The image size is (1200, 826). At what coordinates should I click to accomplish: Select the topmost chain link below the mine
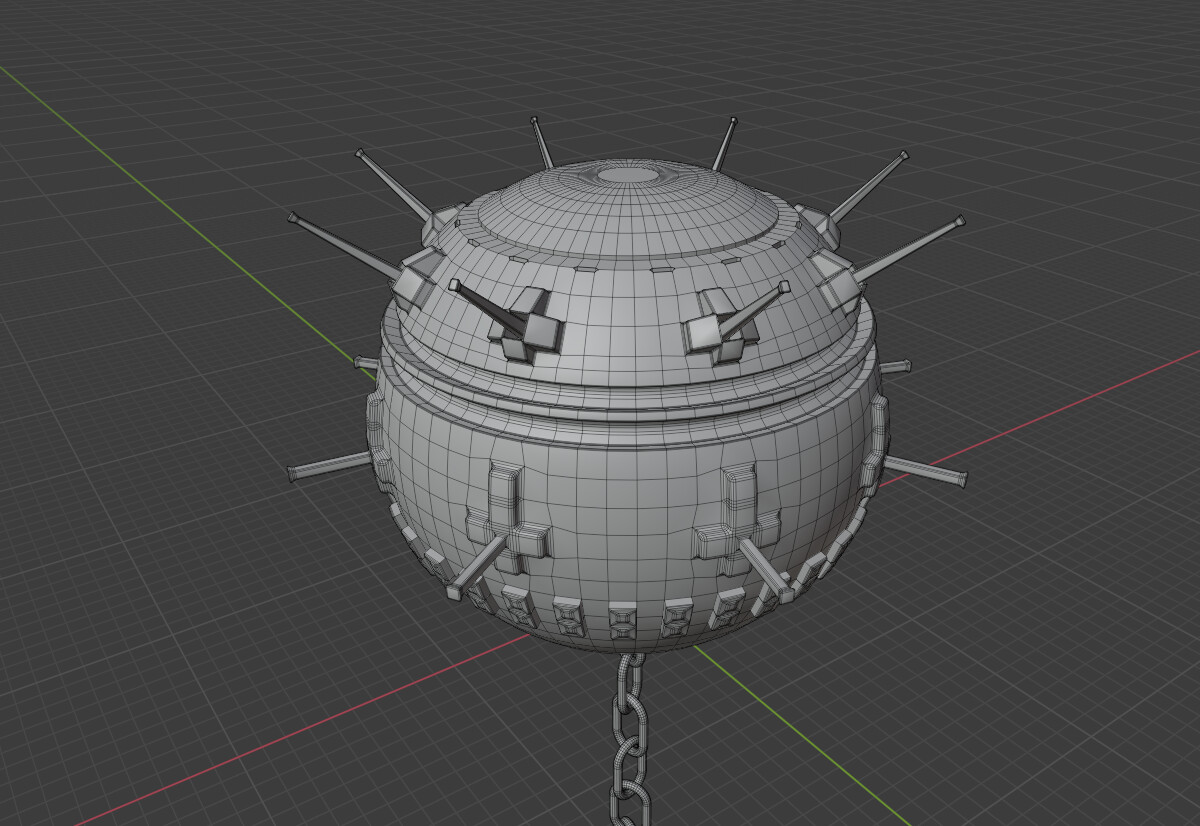630,680
